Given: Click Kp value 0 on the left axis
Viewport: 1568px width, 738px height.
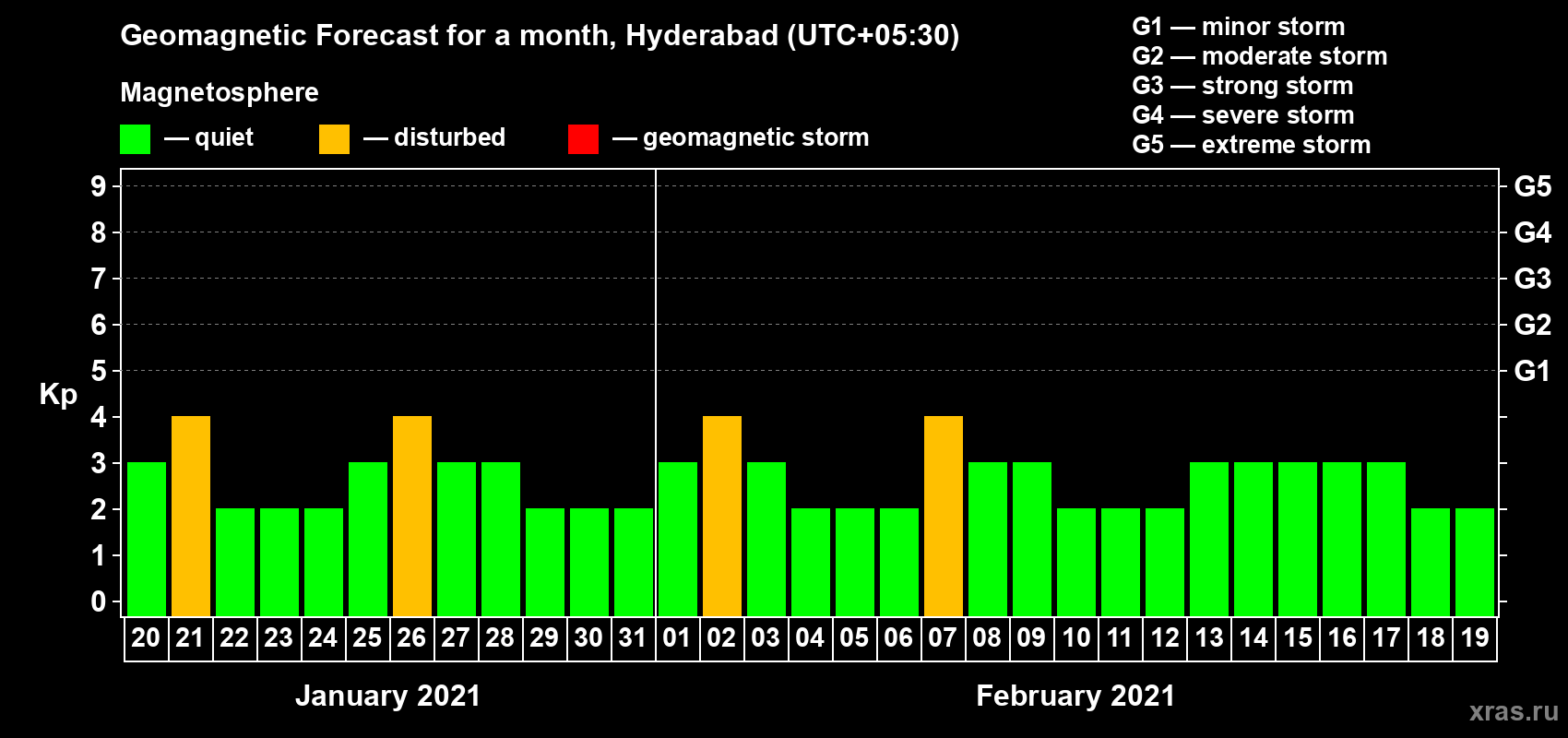Looking at the screenshot, I should (x=99, y=601).
